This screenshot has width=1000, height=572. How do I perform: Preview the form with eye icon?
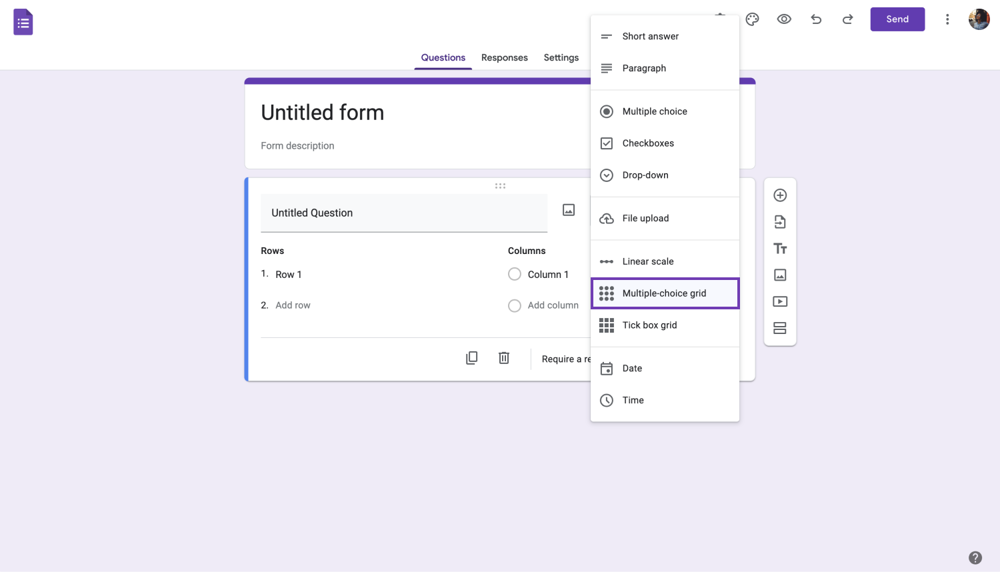(784, 19)
